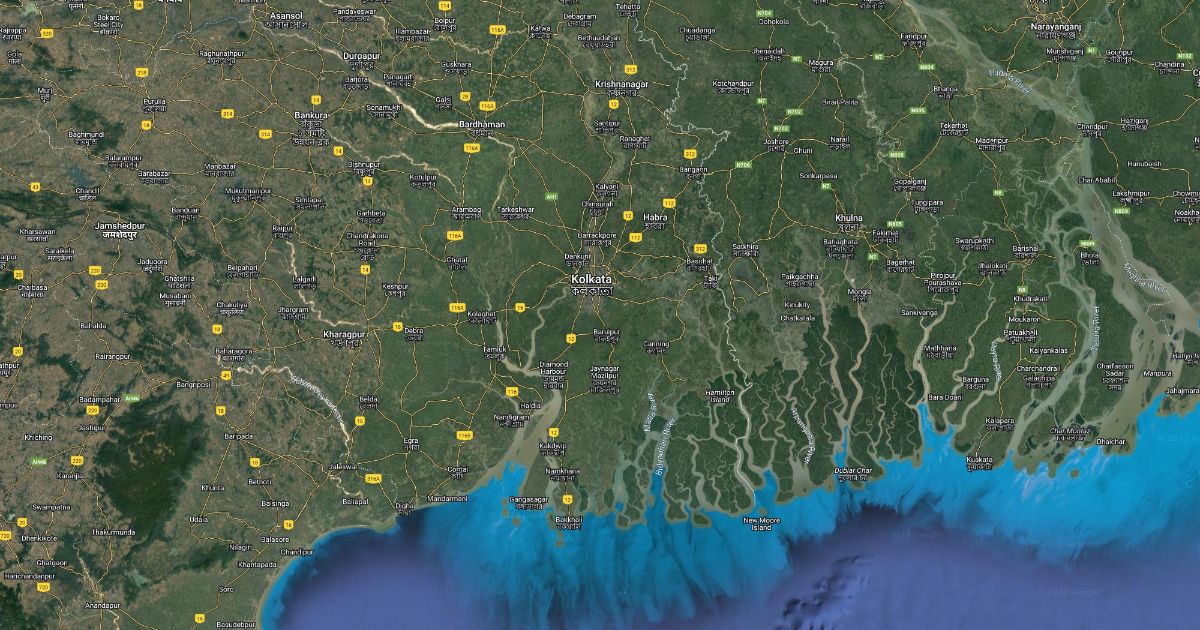Screen dimensions: 1200x630
Task: Select the Kharagpur city label
Action: [344, 333]
